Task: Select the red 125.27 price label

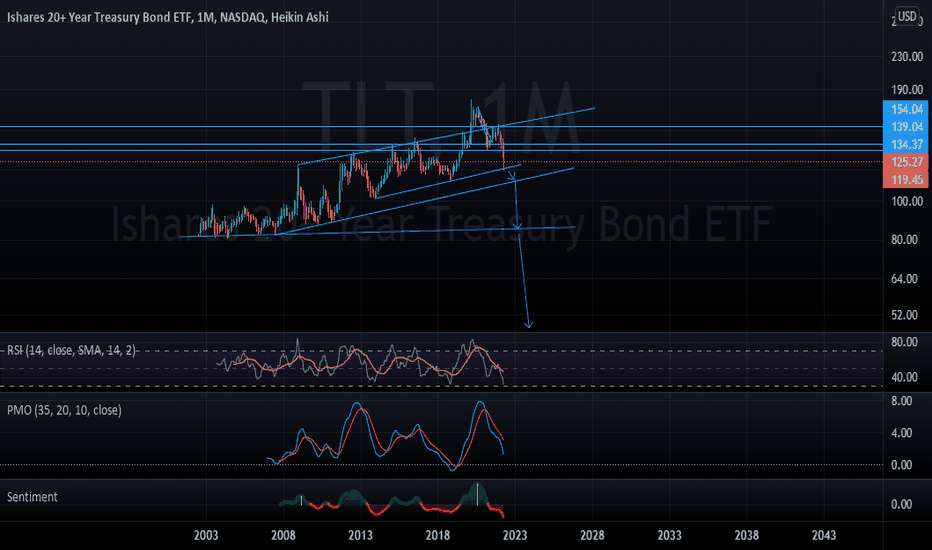Action: tap(906, 162)
